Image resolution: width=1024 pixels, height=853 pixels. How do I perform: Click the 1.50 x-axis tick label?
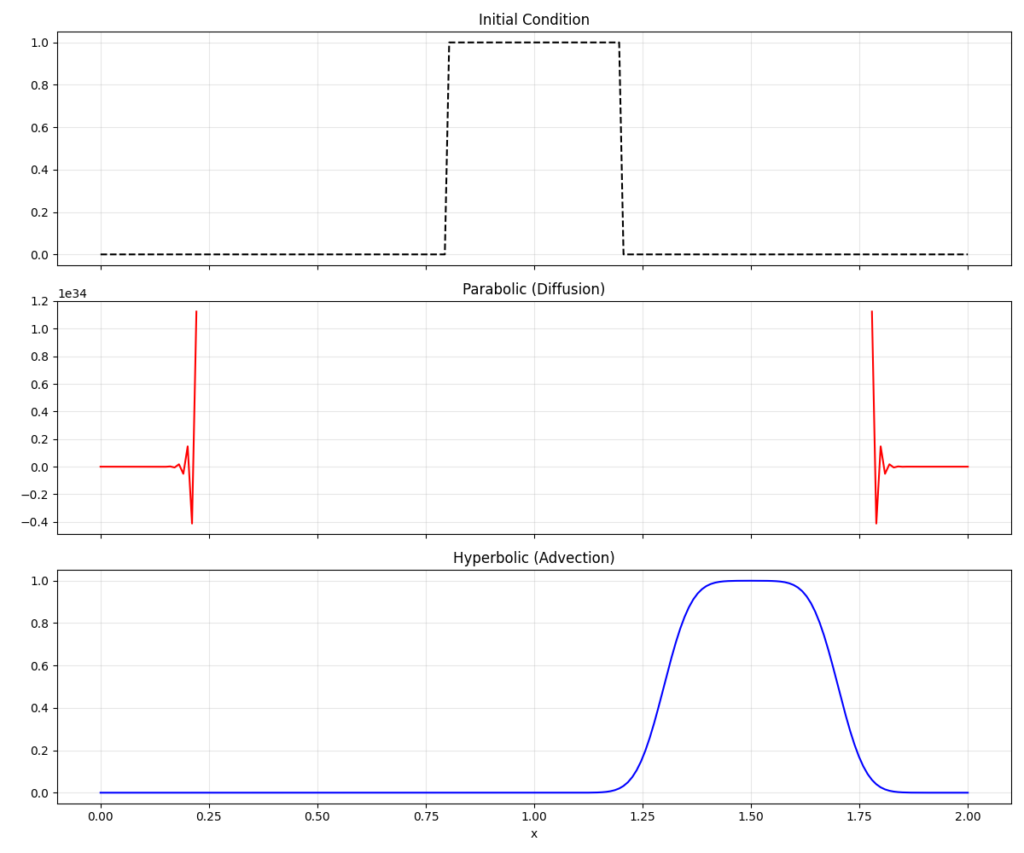(x=751, y=815)
